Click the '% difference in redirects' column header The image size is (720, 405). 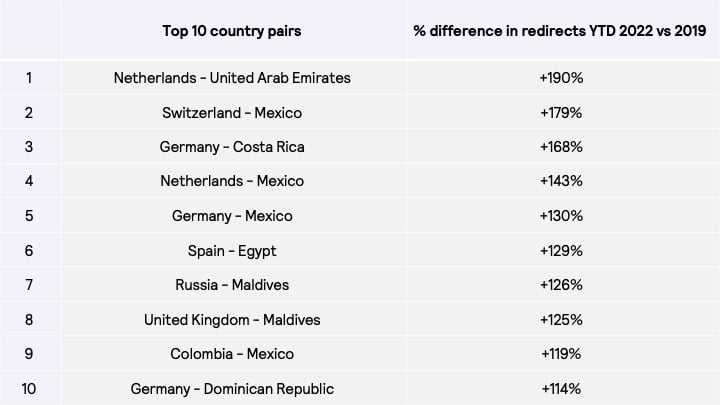coord(560,31)
